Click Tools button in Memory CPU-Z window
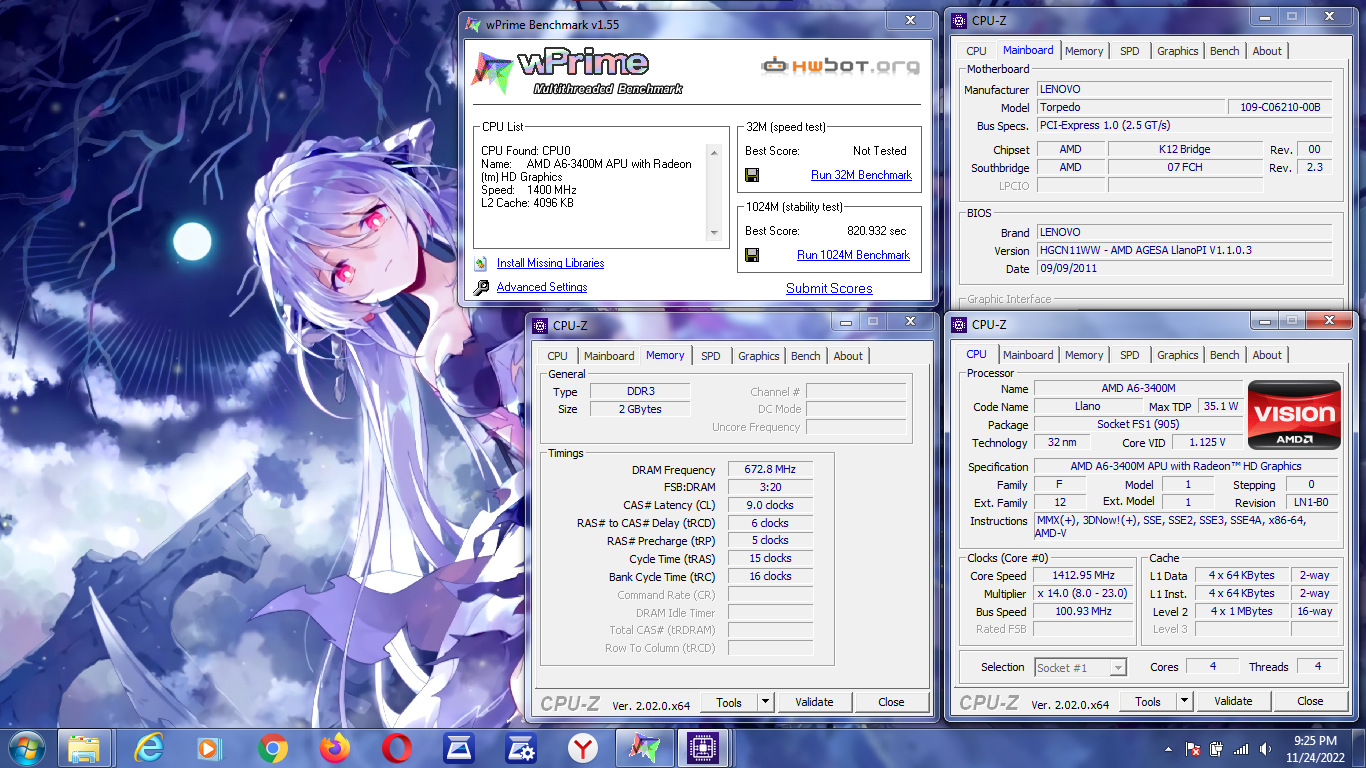The width and height of the screenshot is (1366, 768). [x=729, y=702]
